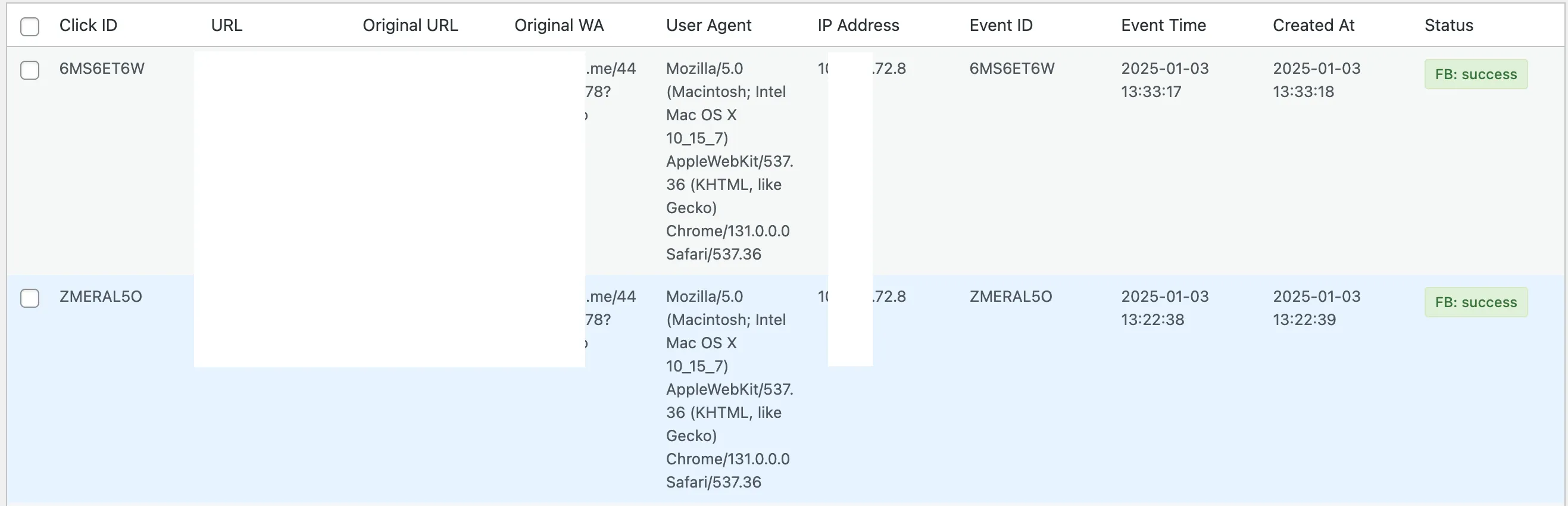Viewport: 1568px width, 506px height.
Task: Click the 6MS6ET6W Event ID cell
Action: tap(1011, 69)
